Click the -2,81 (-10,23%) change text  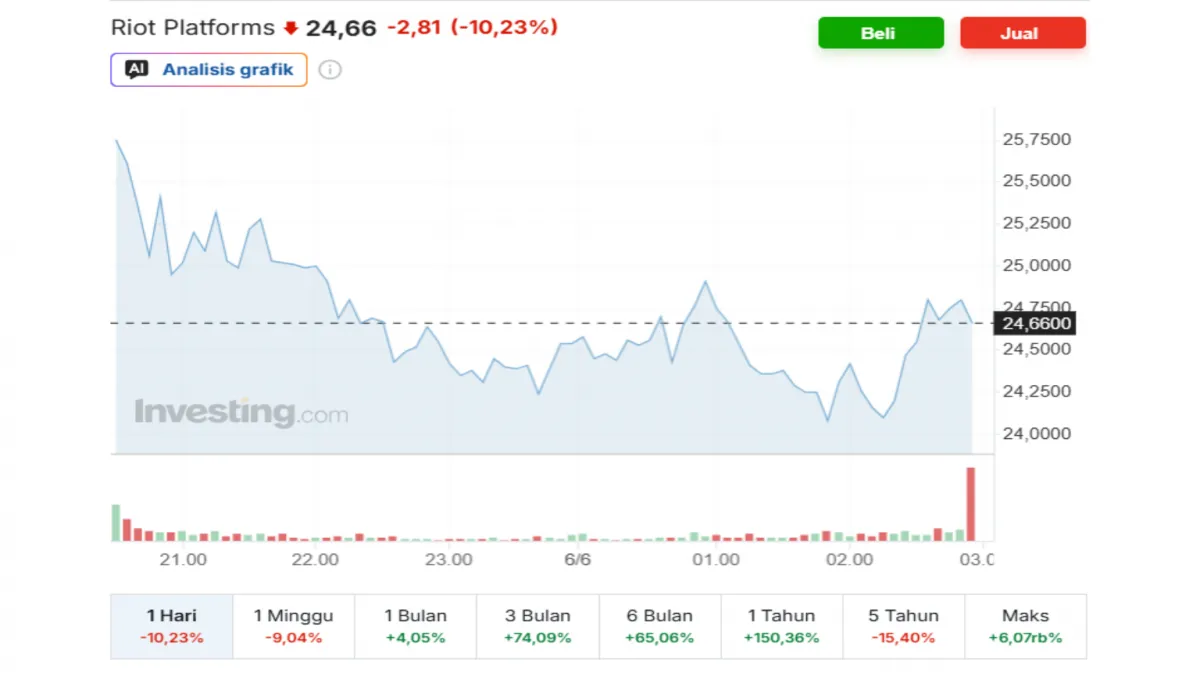(472, 27)
